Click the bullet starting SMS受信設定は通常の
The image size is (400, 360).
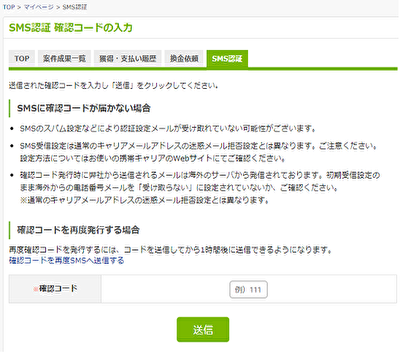pyautogui.click(x=199, y=152)
